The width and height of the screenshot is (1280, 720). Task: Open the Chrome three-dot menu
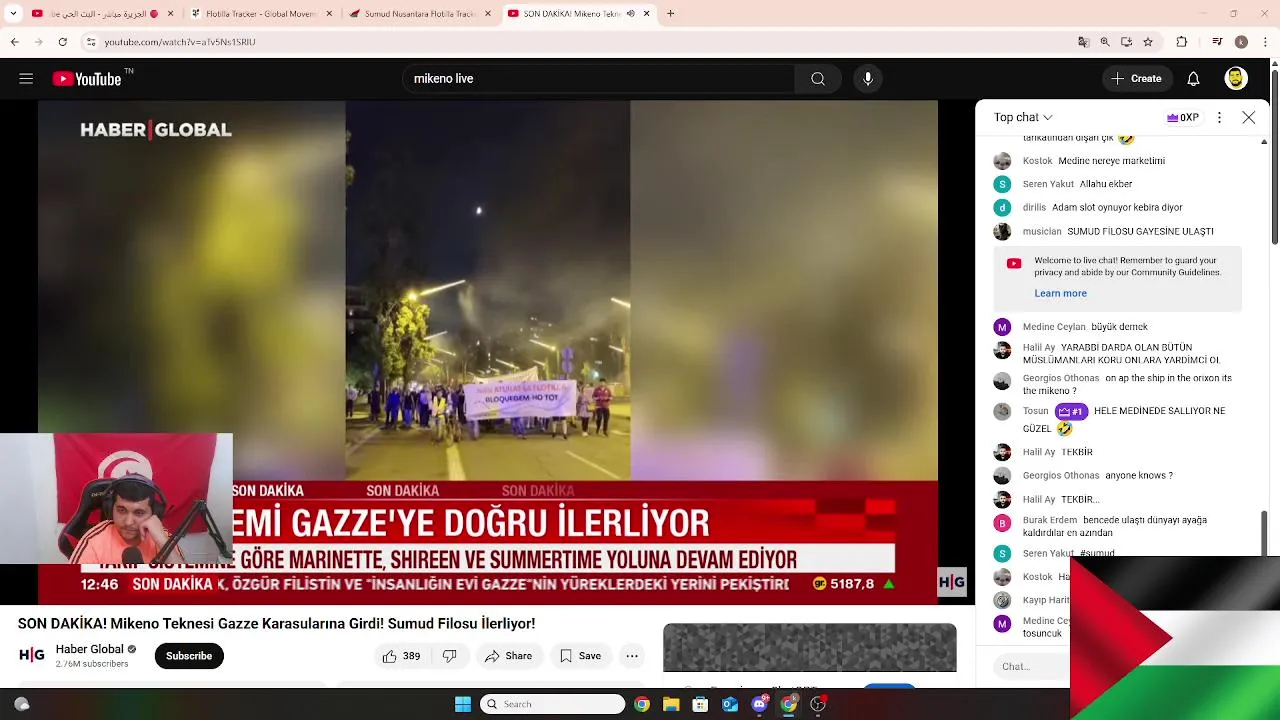(x=1264, y=42)
